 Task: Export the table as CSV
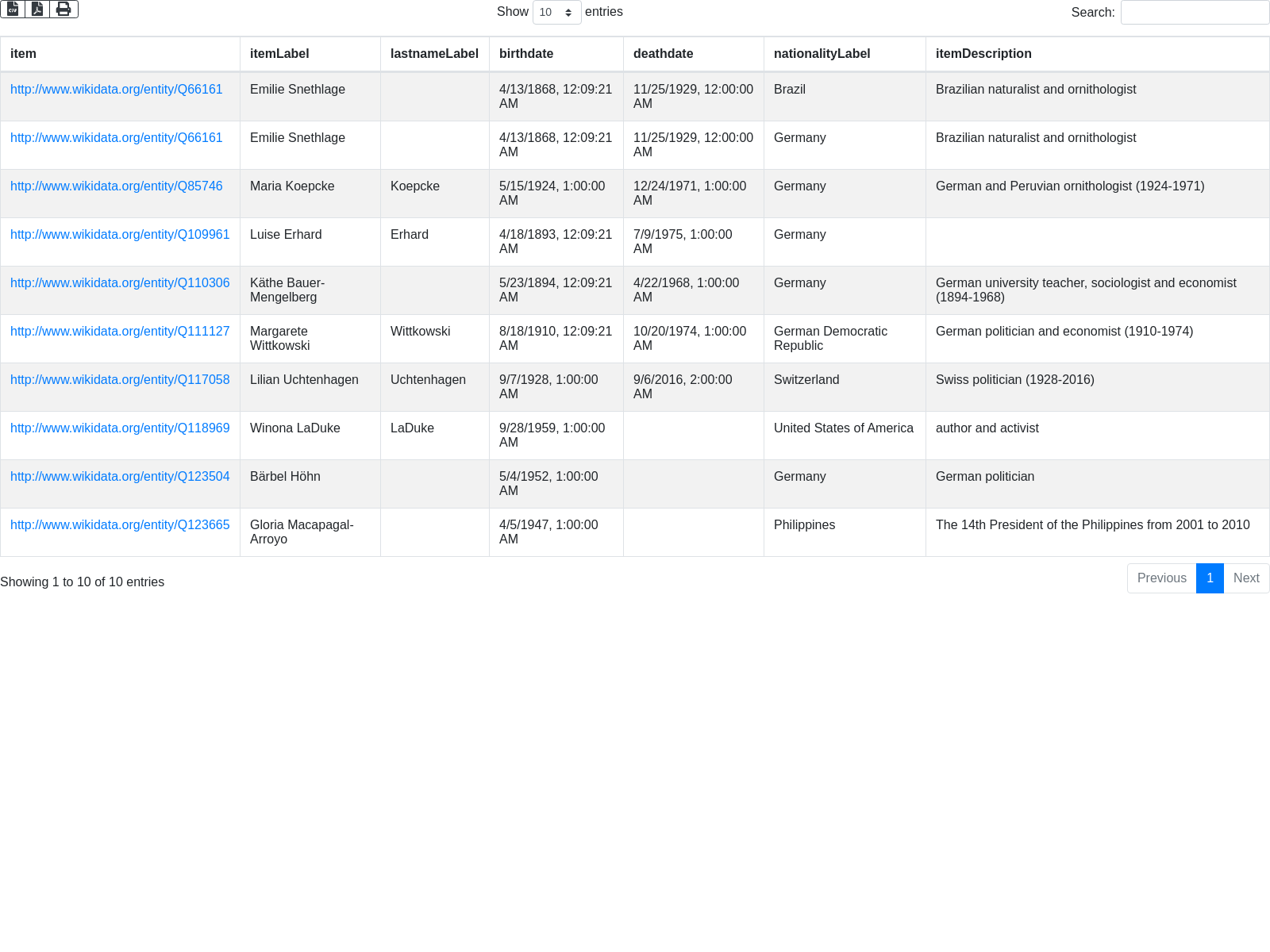(x=13, y=10)
